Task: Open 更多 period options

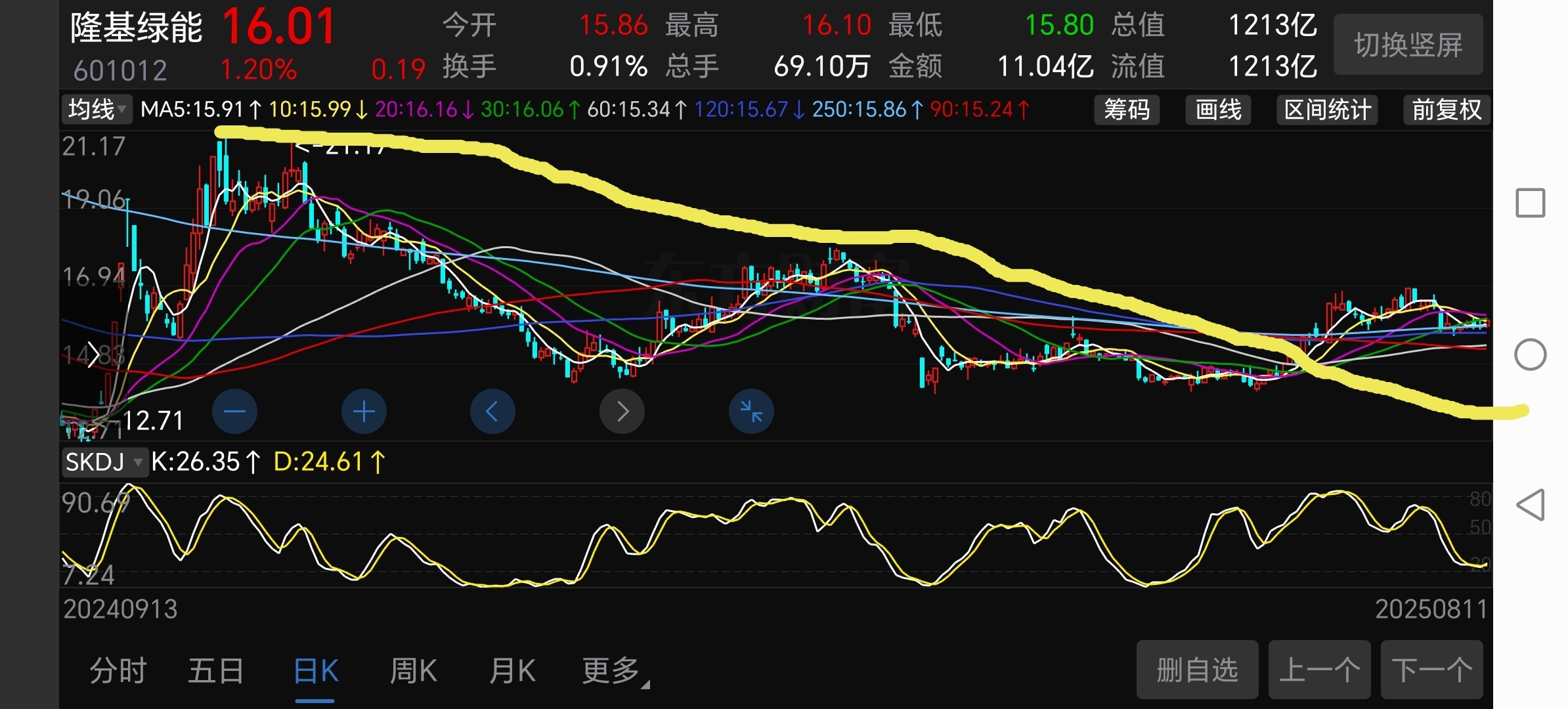Action: click(615, 671)
